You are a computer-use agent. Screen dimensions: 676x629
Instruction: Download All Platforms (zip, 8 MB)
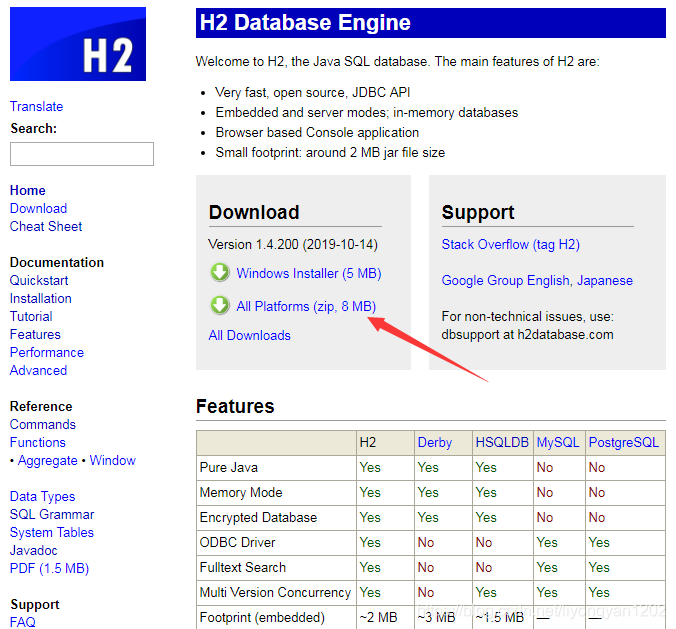[306, 306]
